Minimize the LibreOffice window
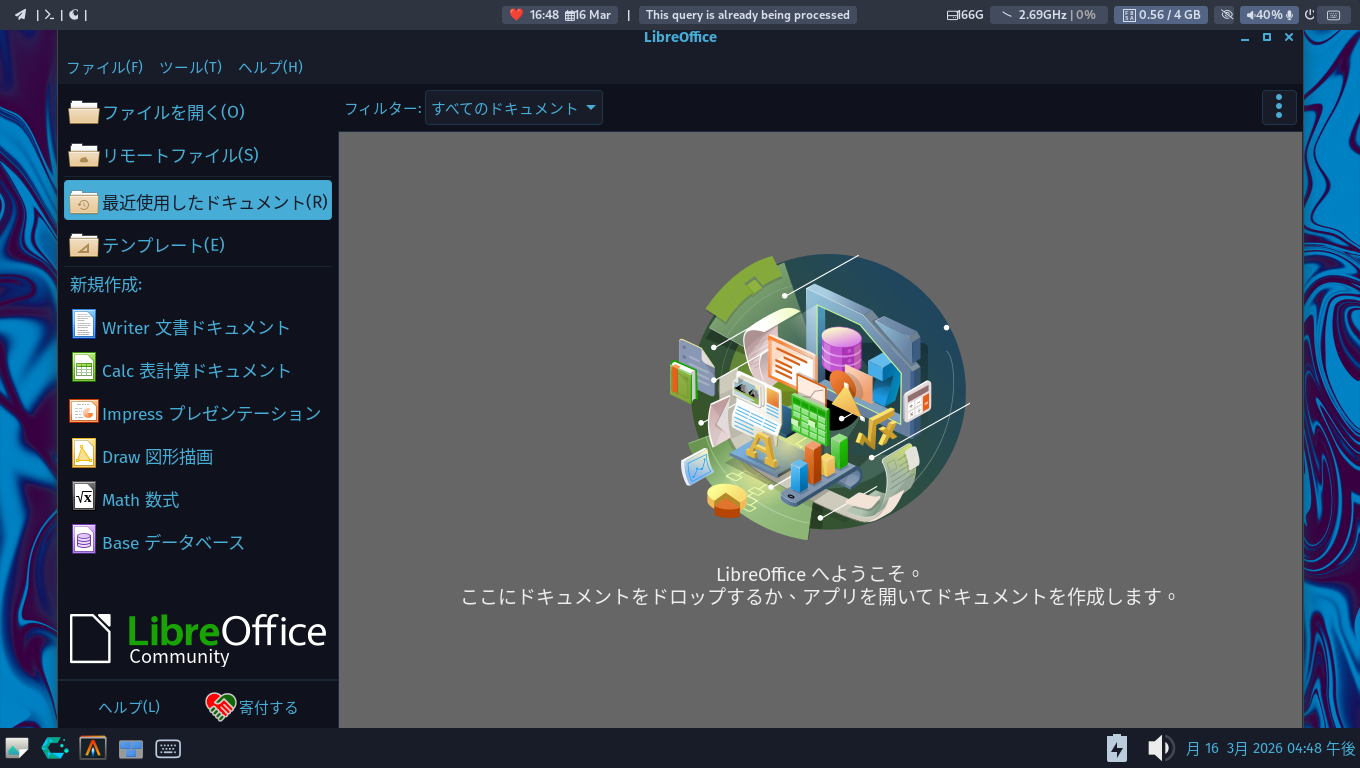 [1245, 37]
